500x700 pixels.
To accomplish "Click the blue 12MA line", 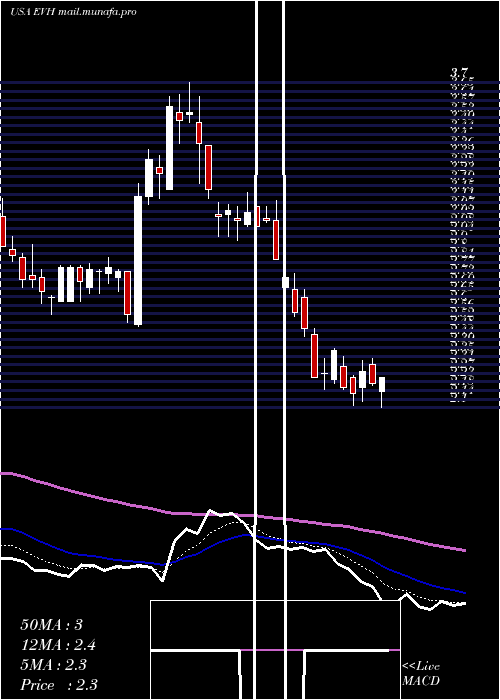I will (232, 538).
